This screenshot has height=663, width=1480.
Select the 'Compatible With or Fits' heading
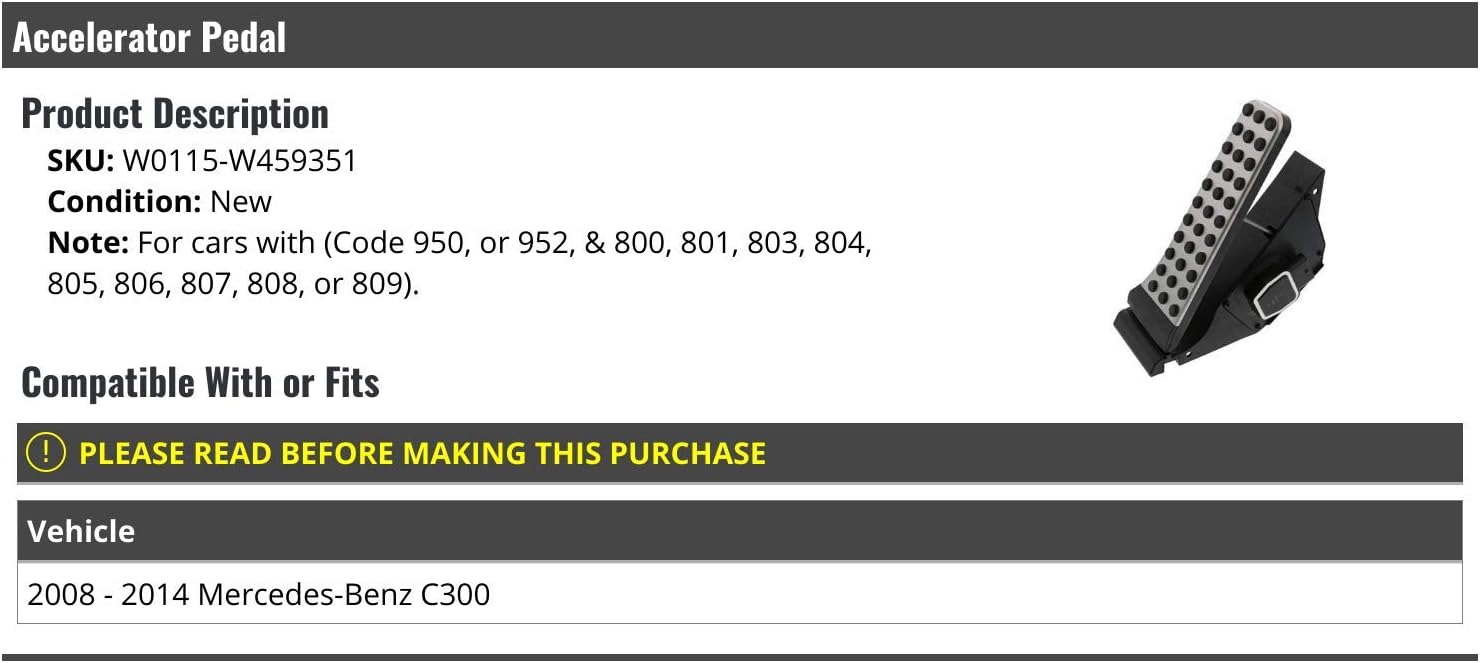[200, 383]
